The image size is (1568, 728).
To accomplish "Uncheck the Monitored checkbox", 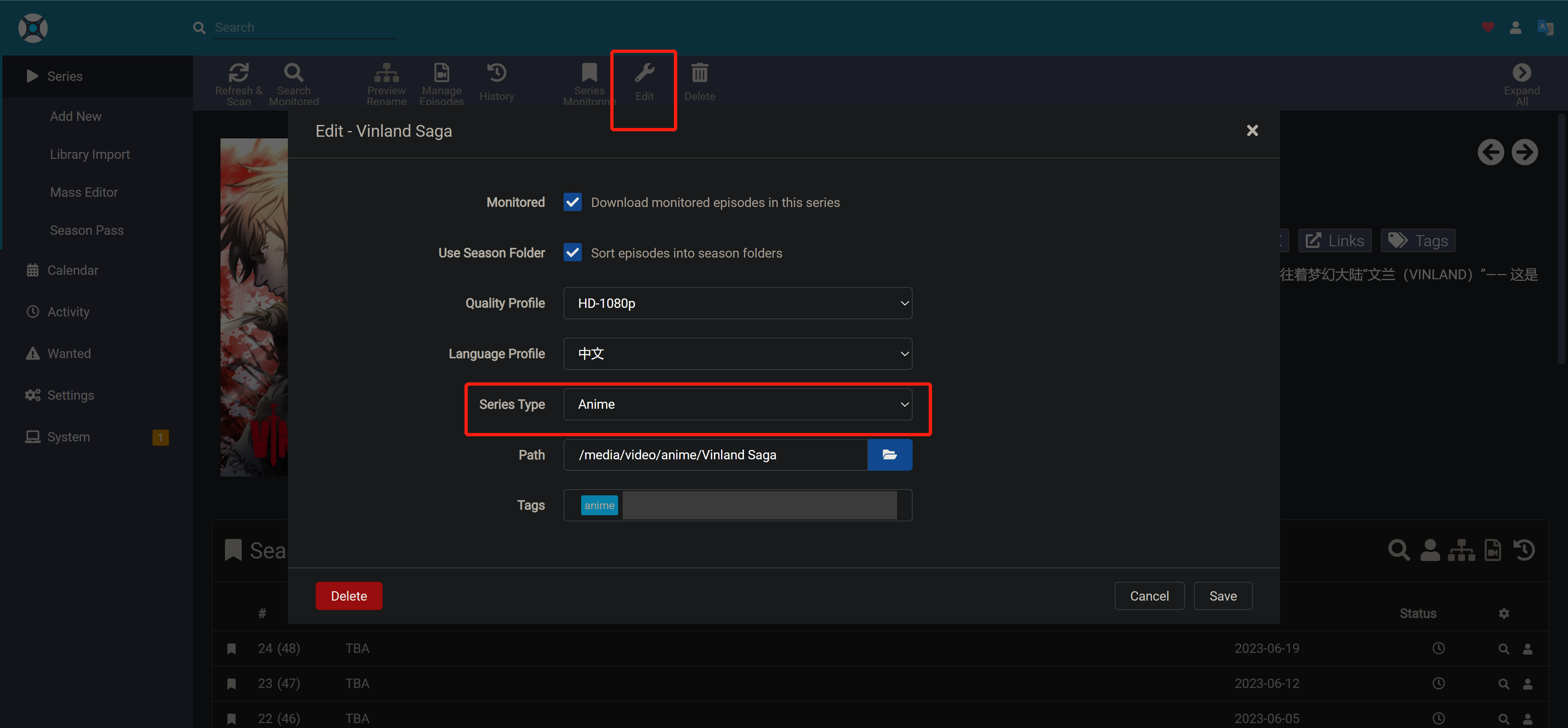I will (x=572, y=202).
